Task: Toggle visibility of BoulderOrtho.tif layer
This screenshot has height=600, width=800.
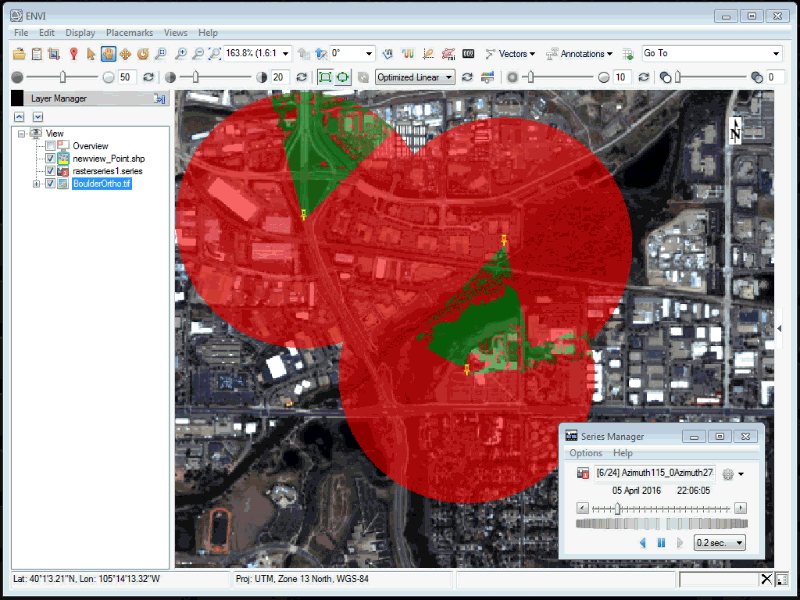Action: (50, 183)
